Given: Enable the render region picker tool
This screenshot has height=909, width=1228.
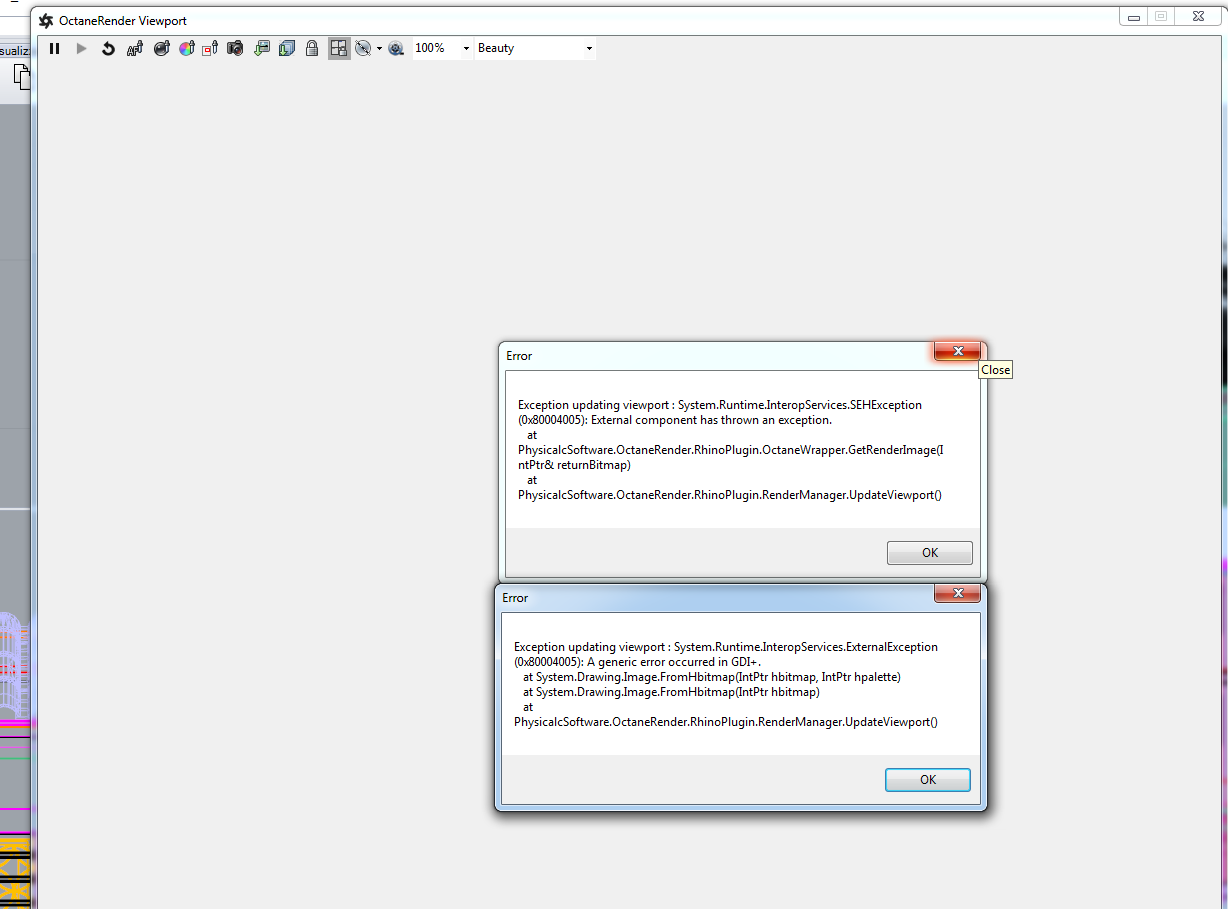Looking at the screenshot, I should (210, 48).
